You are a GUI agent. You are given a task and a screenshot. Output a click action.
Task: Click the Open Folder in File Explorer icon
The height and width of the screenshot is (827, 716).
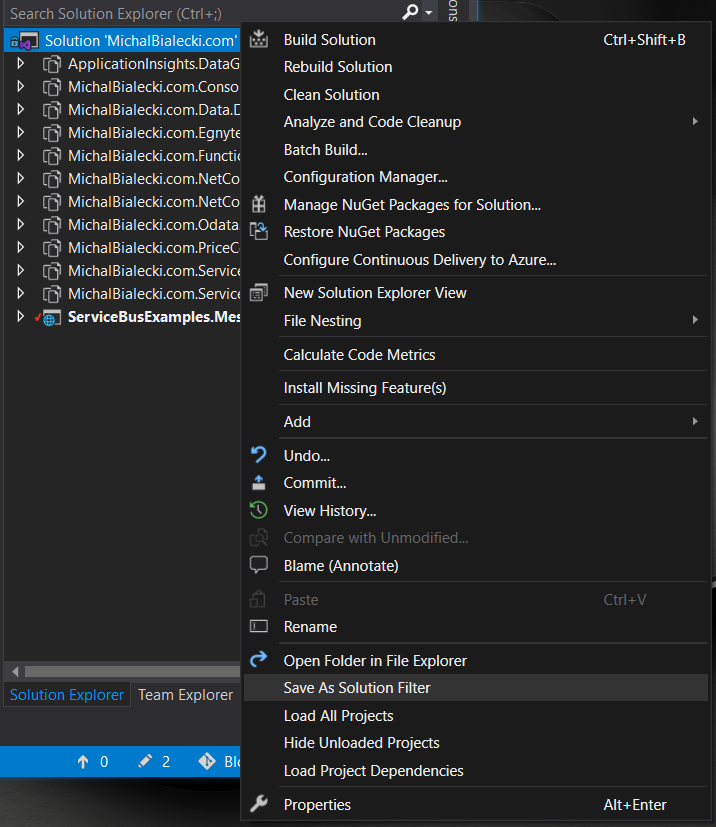pos(259,659)
